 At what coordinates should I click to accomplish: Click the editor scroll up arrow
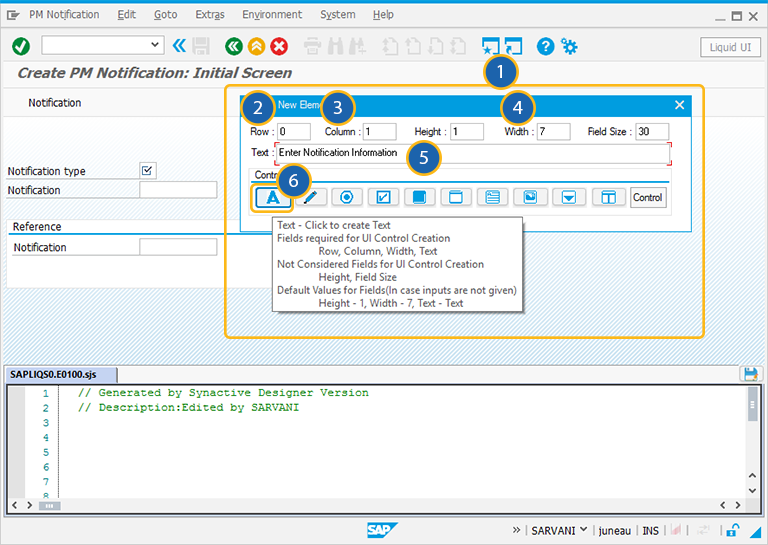[x=752, y=475]
